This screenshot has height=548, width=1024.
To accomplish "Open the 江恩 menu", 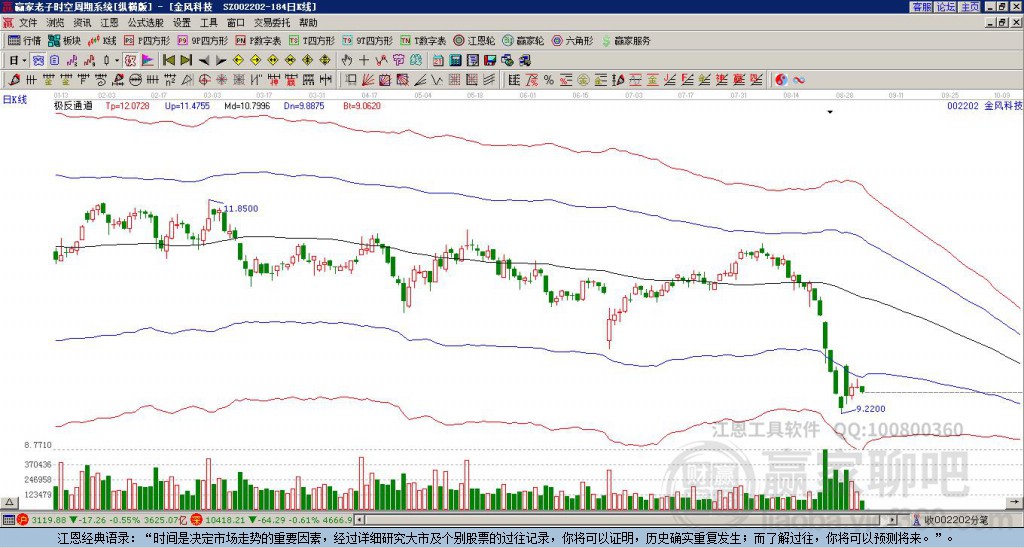I will [x=110, y=23].
